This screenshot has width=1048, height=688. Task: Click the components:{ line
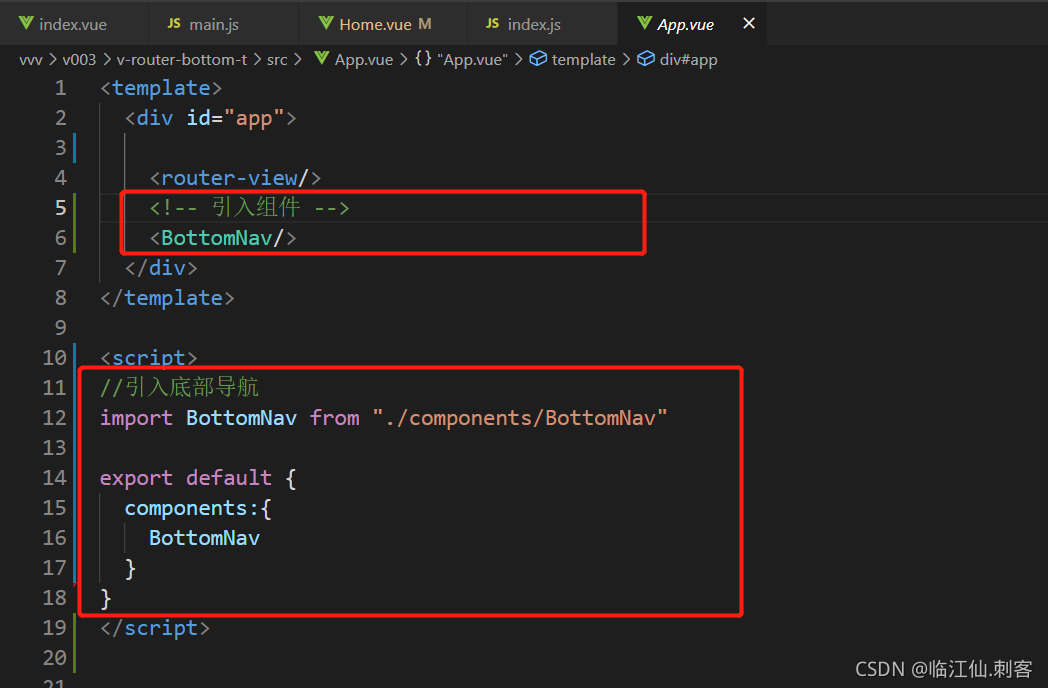(x=198, y=508)
